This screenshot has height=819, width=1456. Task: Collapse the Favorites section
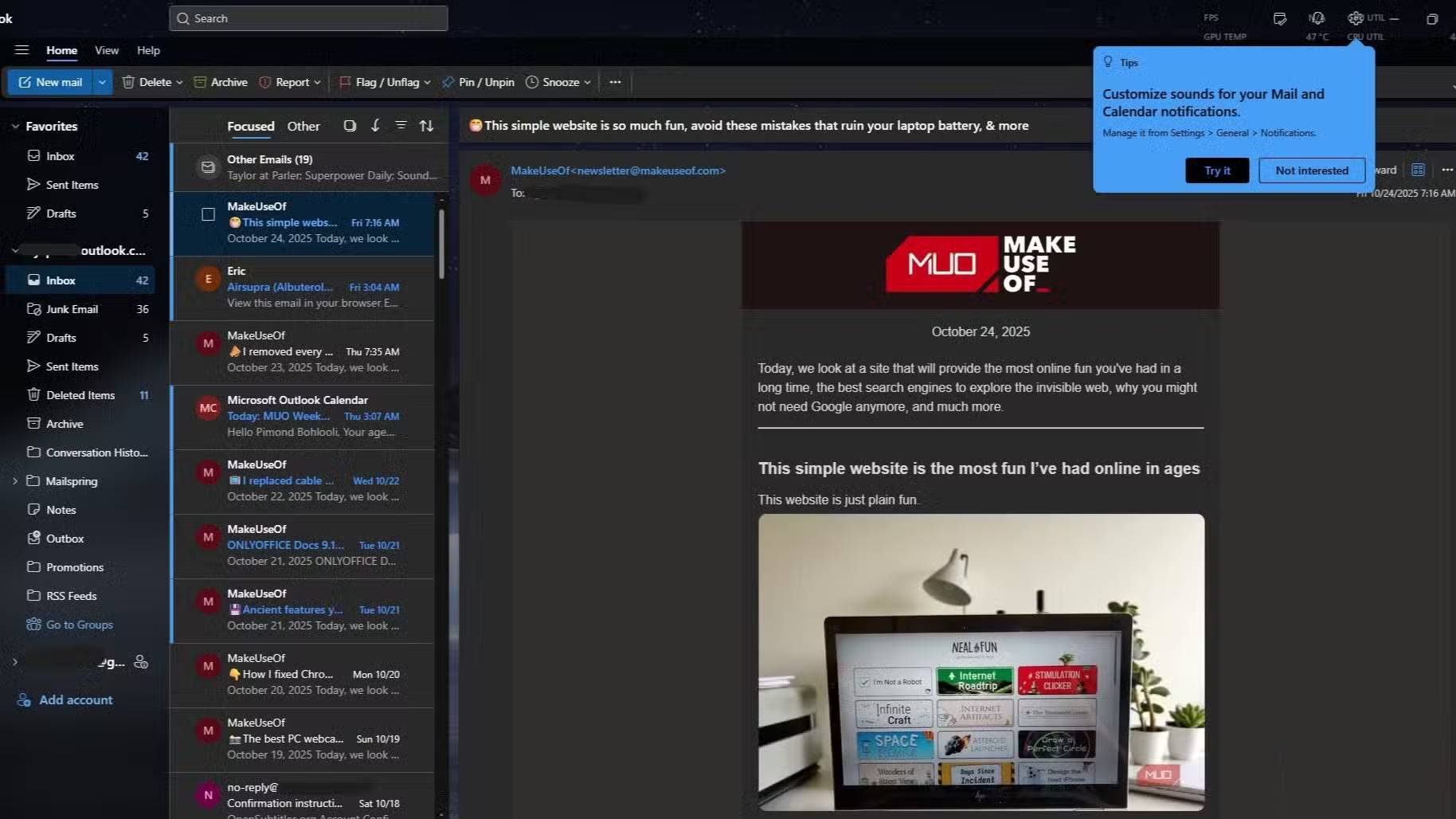[x=15, y=126]
